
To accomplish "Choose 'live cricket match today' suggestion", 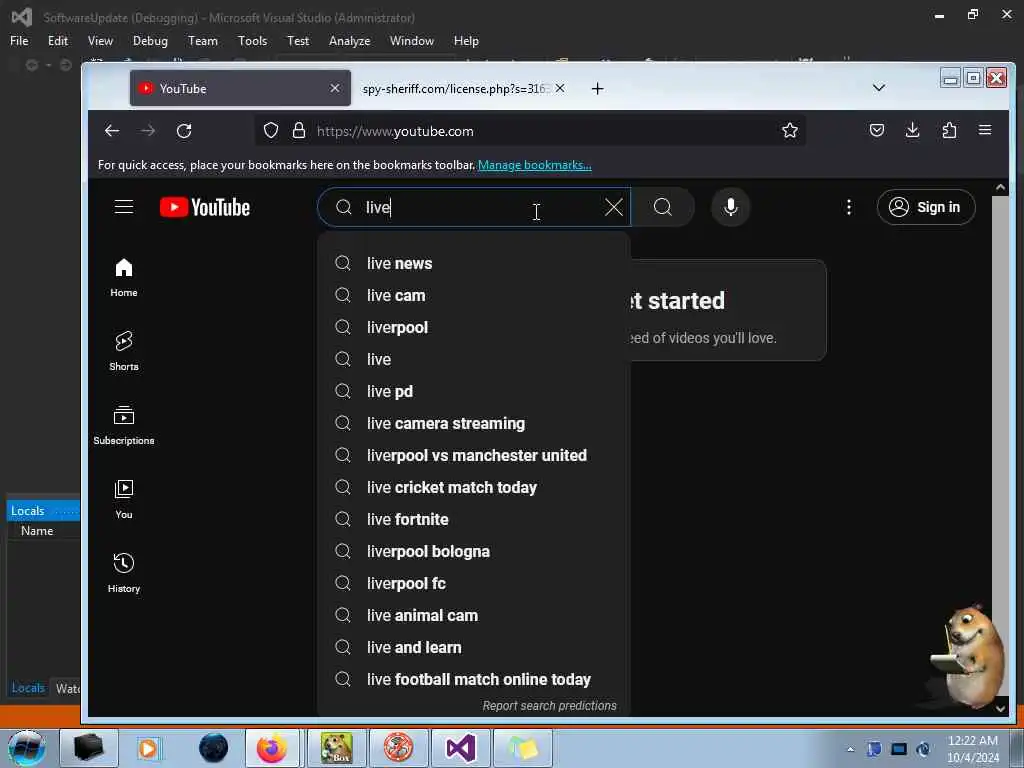I will pos(473,487).
